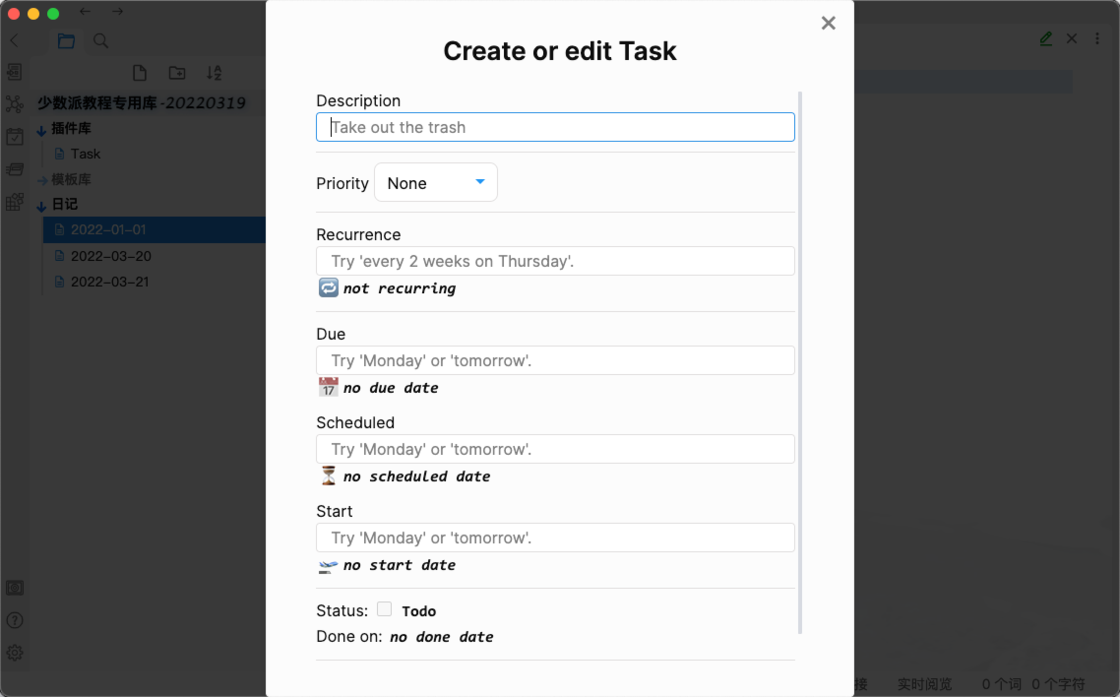Open the search pane magnifier icon
Screen dimensions: 1120x697
pos(101,41)
